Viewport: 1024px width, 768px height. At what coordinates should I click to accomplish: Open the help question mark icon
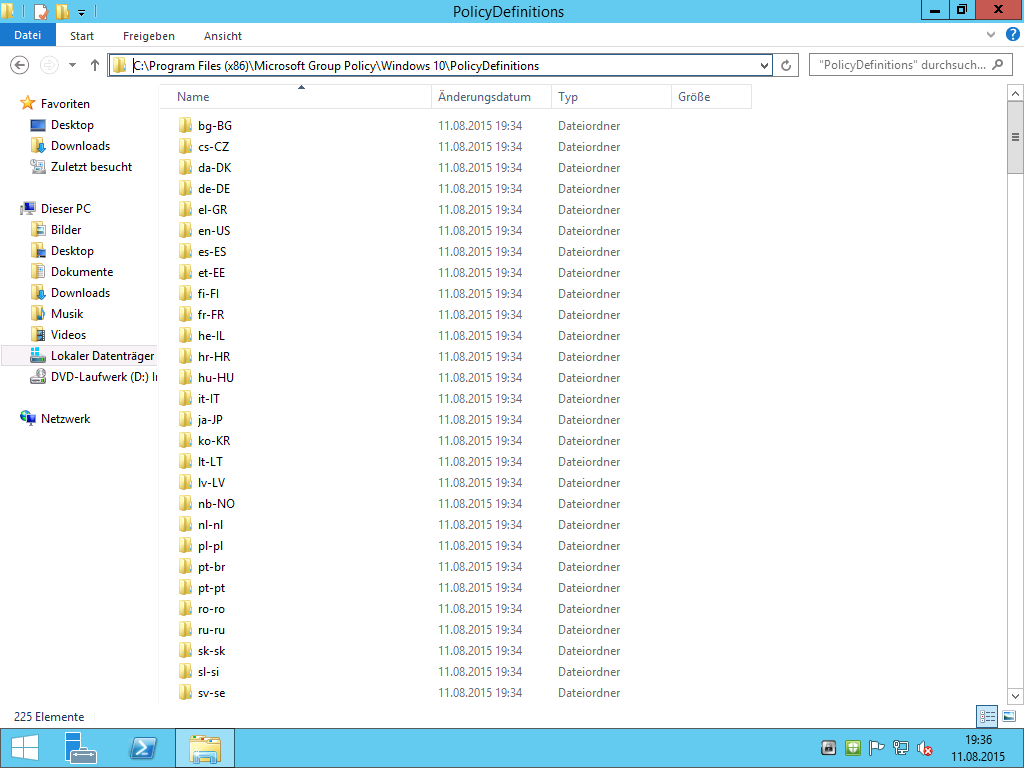click(1009, 35)
